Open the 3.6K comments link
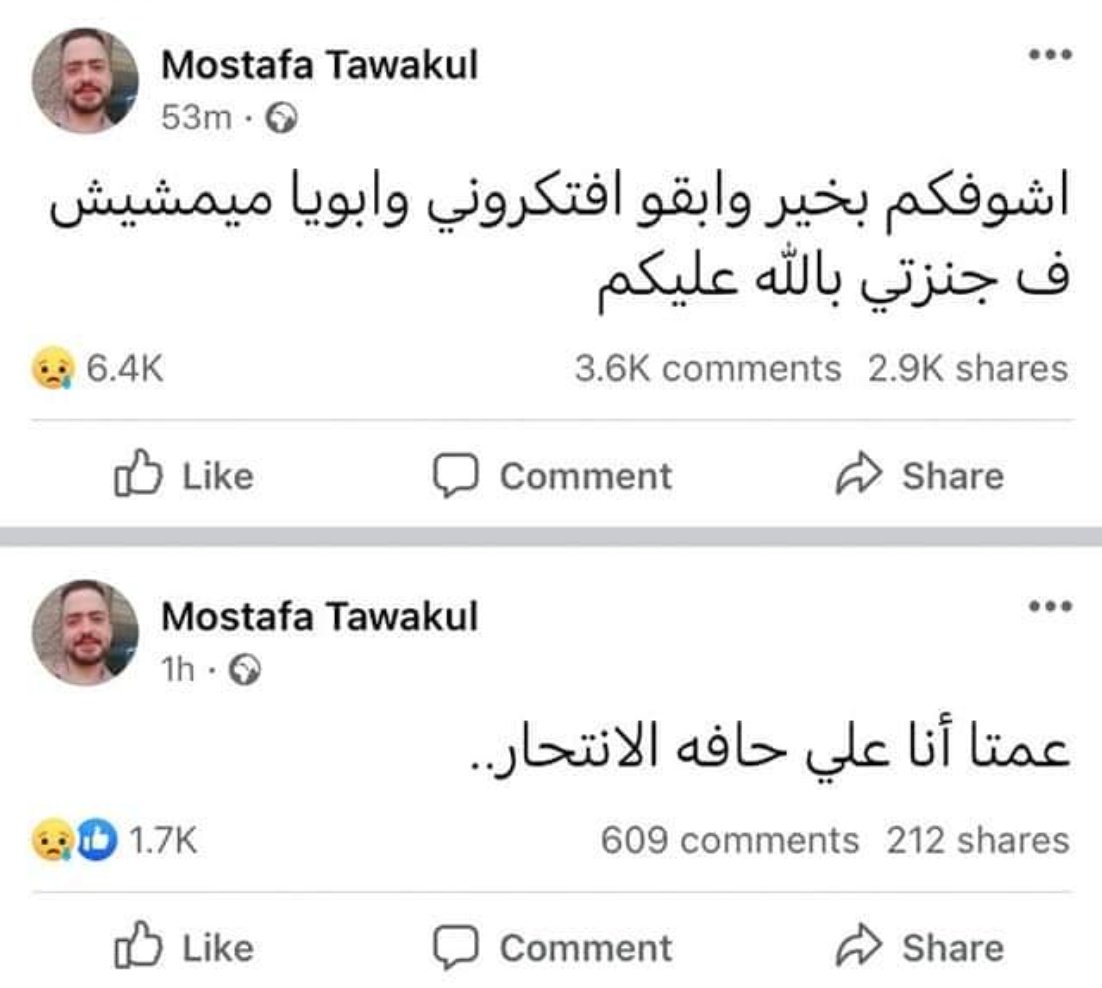This screenshot has height=988, width=1102. coord(707,369)
